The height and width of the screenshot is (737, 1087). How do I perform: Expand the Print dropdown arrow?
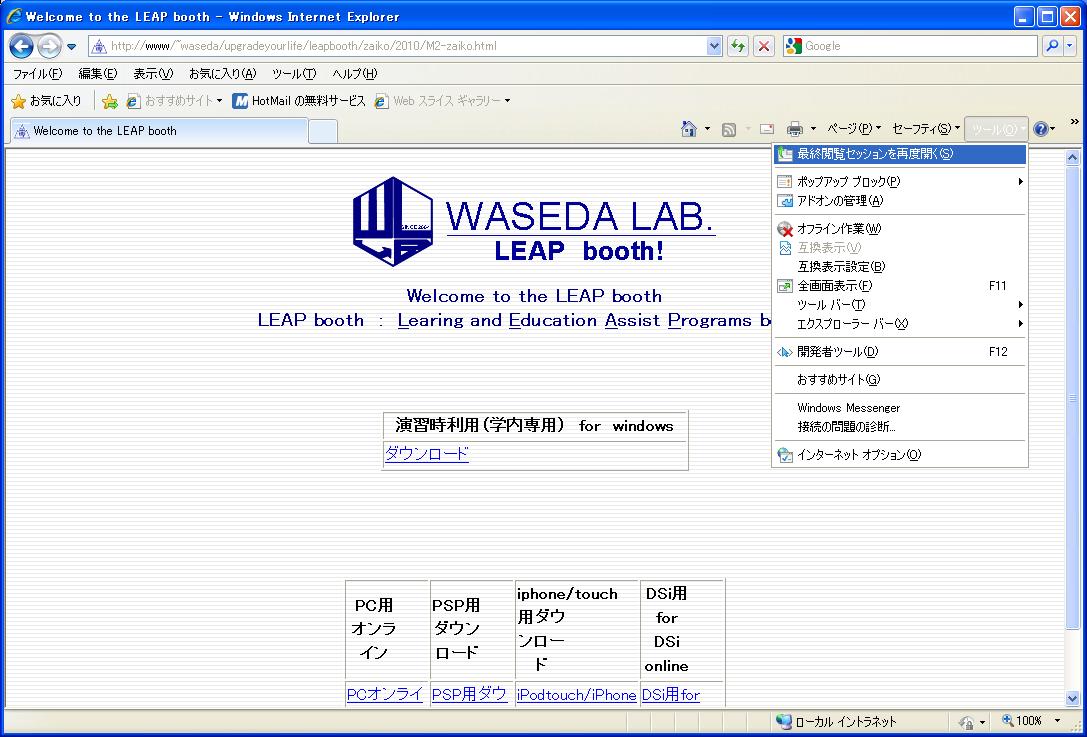[813, 129]
